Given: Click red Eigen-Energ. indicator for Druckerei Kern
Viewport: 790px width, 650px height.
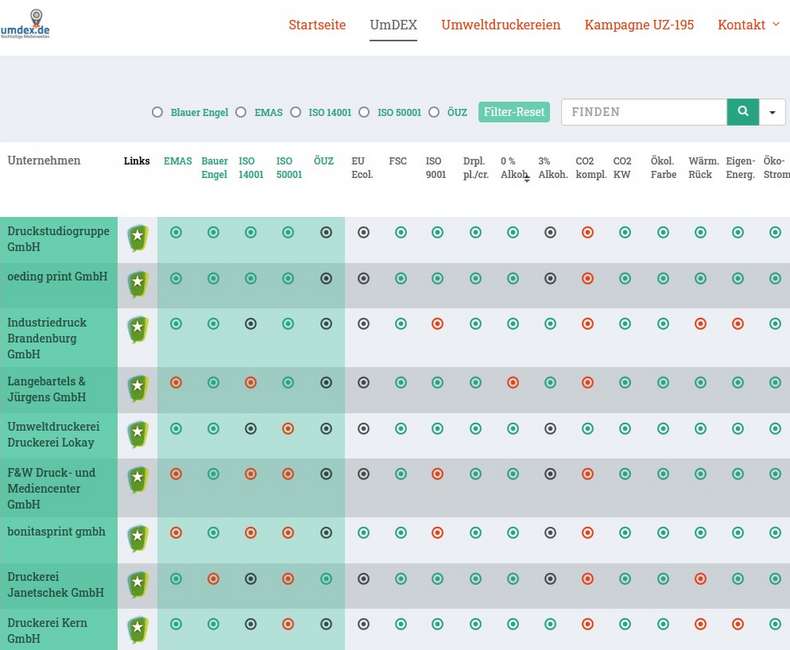Looking at the screenshot, I should [x=738, y=624].
